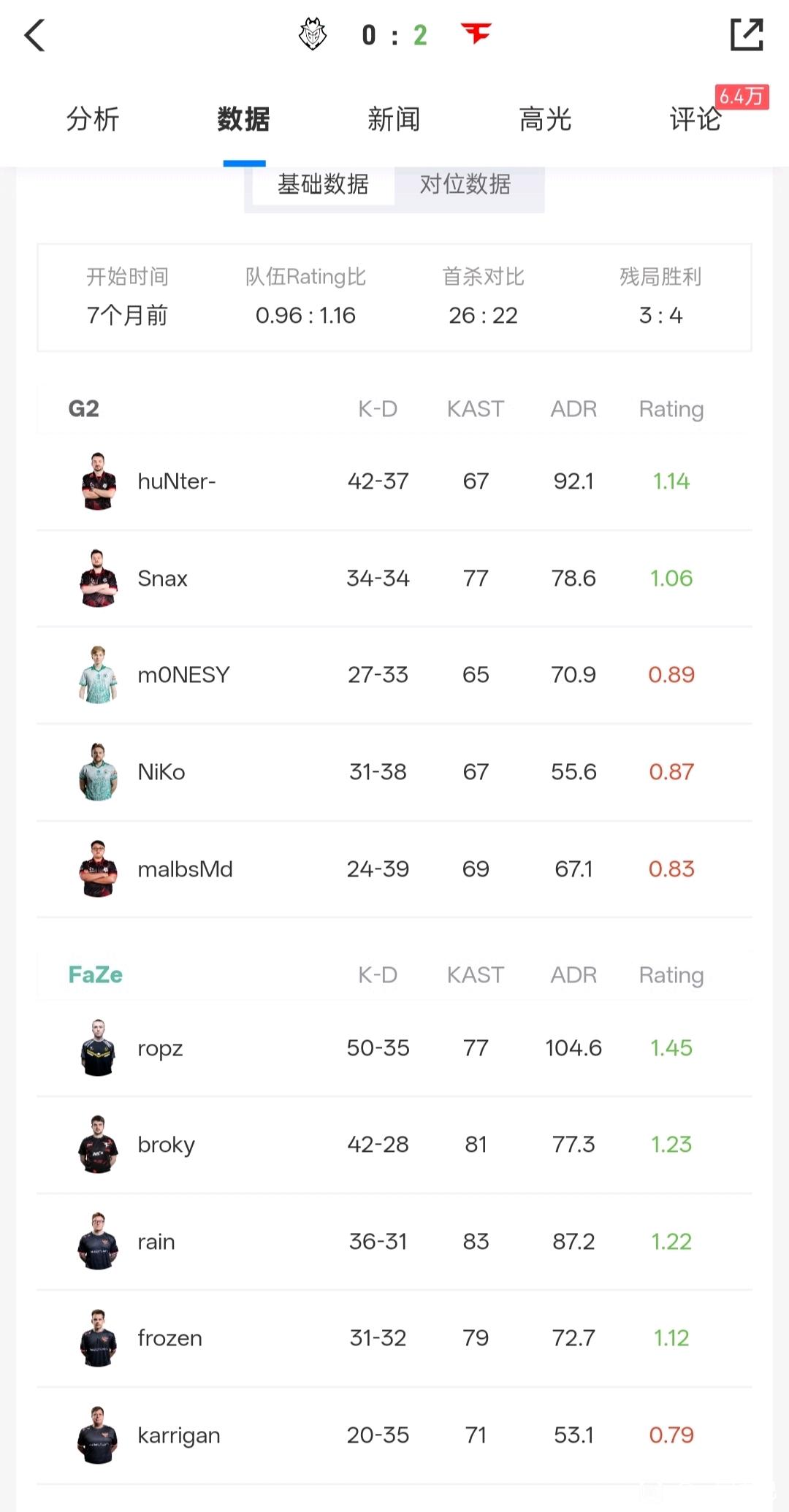This screenshot has width=789, height=1512.
Task: Open karrigan player avatar
Action: [x=98, y=1435]
